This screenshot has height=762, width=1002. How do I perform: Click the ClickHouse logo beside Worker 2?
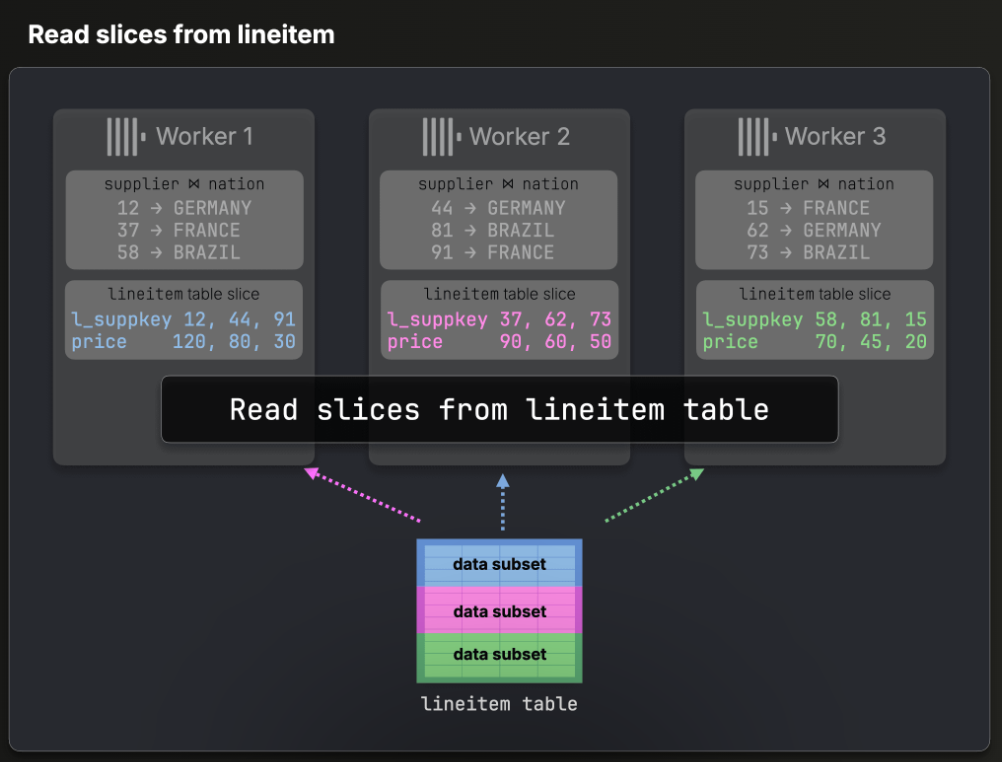click(x=442, y=136)
